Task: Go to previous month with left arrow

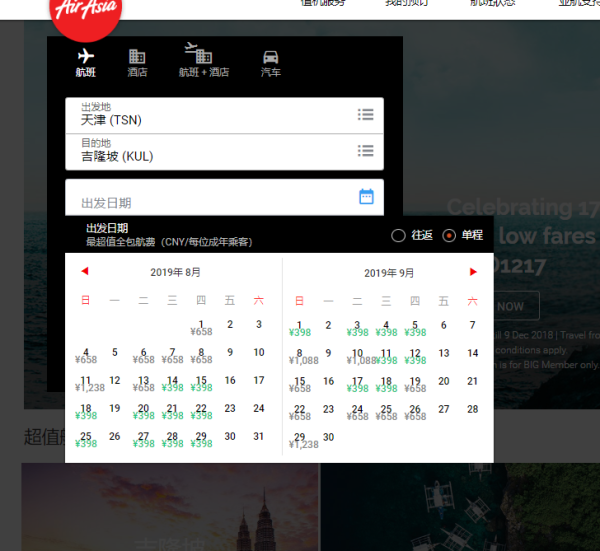Action: tap(85, 271)
